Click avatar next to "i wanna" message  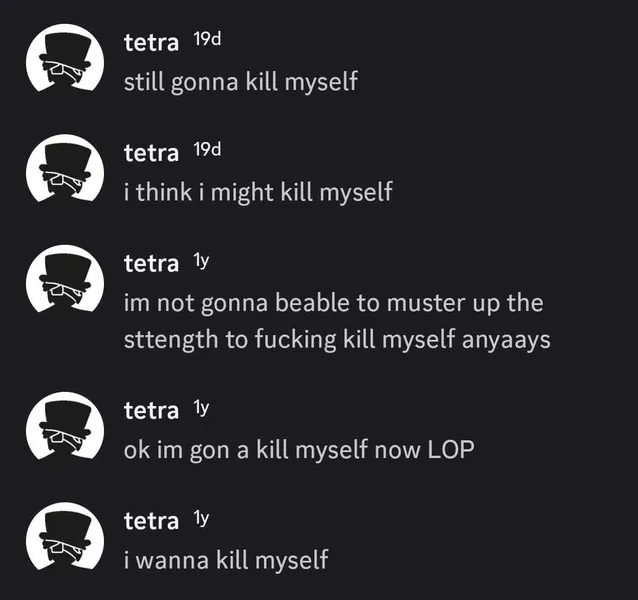click(x=65, y=538)
